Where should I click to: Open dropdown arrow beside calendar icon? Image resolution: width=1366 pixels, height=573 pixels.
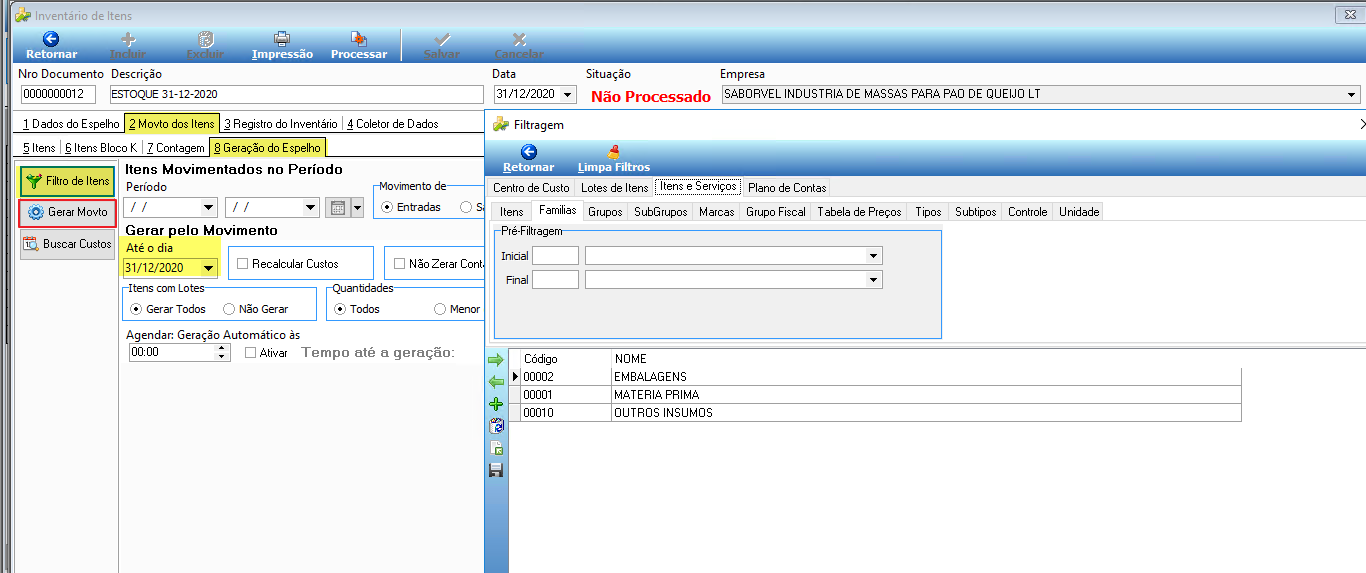click(357, 208)
